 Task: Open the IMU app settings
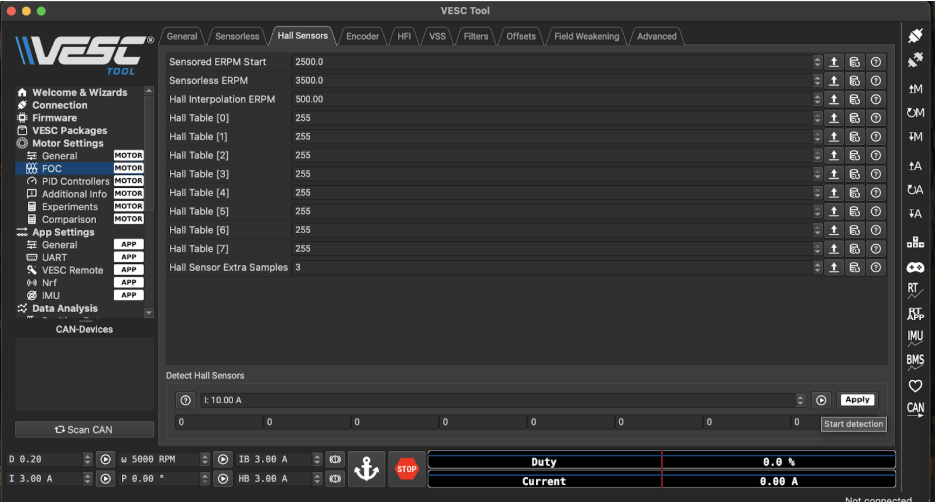coord(51,296)
